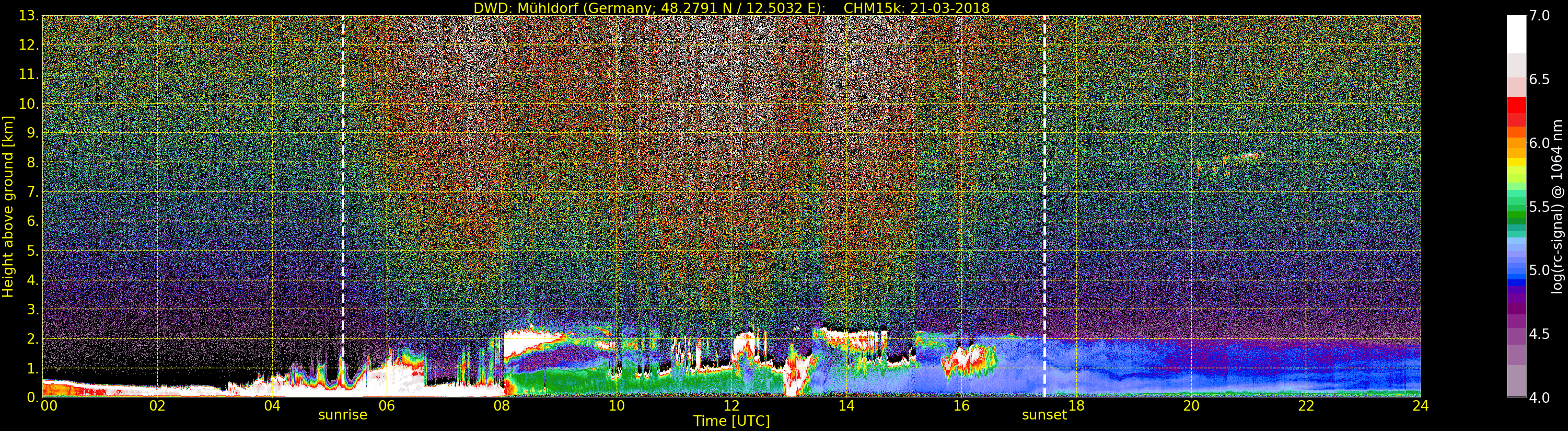The width and height of the screenshot is (1568, 431).
Task: Click the 'Height above ground [km]' axis label
Action: click(8, 206)
